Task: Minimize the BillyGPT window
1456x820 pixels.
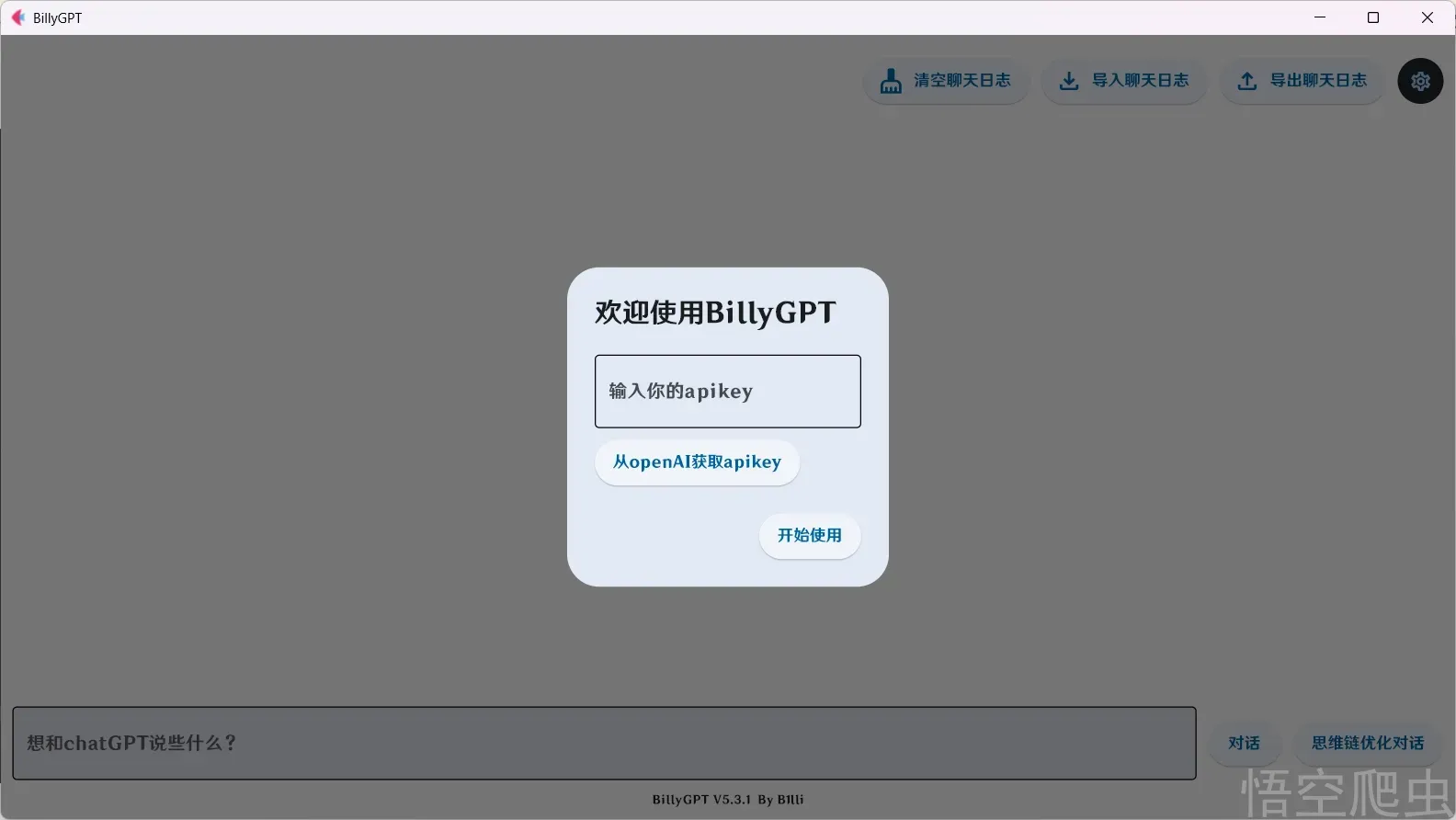Action: coord(1320,17)
